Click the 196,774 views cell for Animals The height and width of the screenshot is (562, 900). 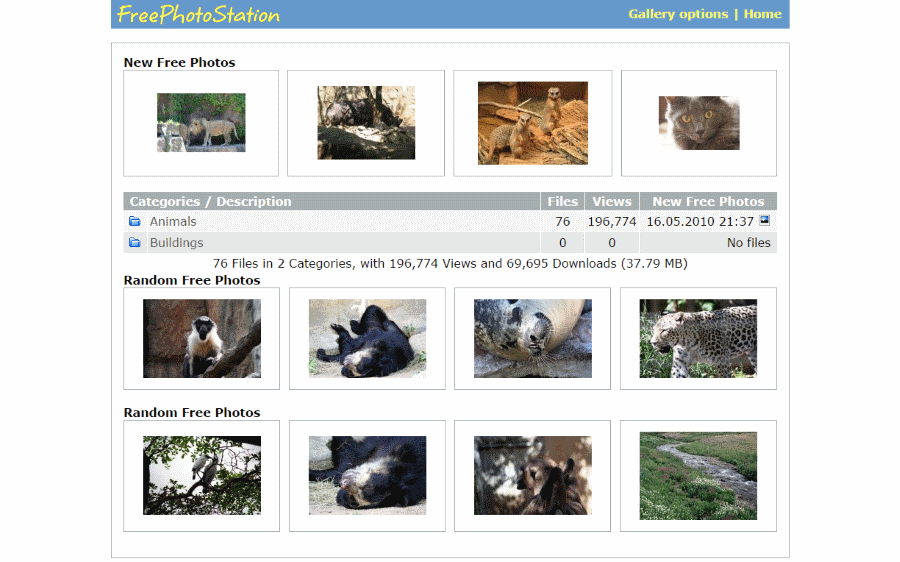point(612,222)
